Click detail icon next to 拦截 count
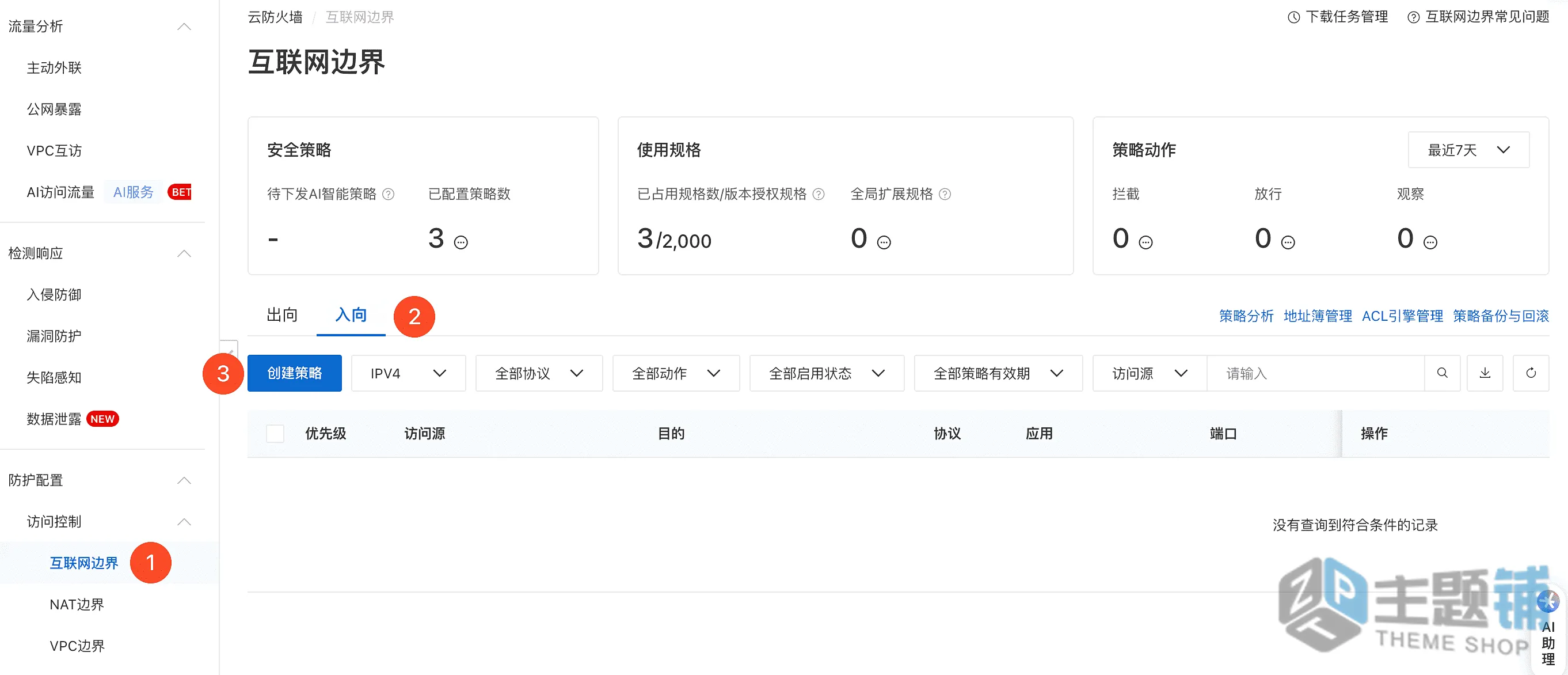Viewport: 1568px width, 675px height. pos(1145,242)
